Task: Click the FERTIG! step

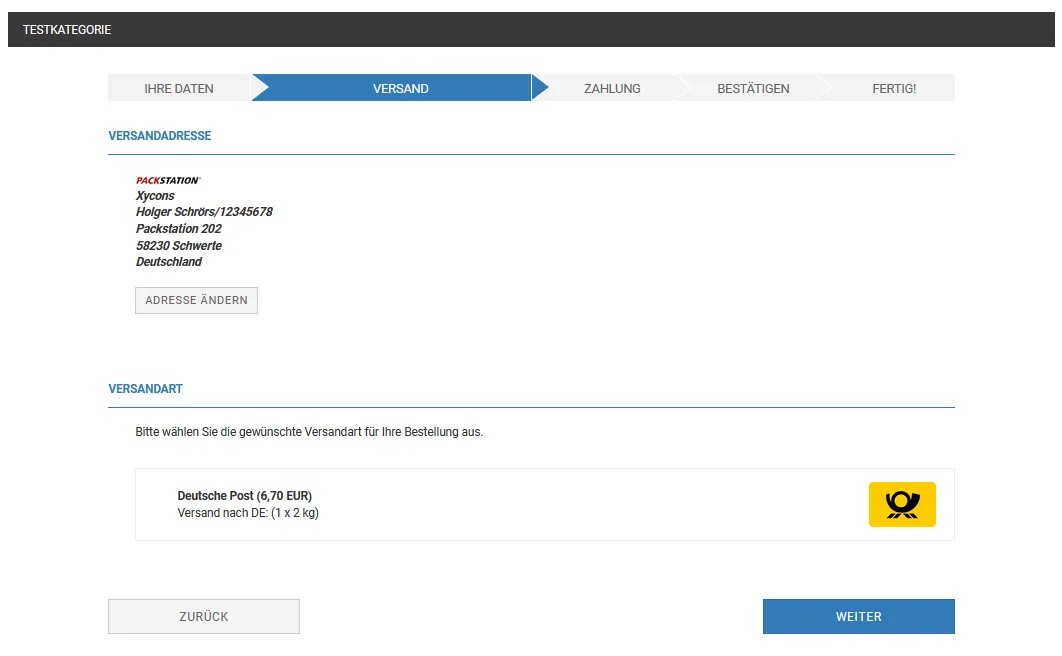Action: 894,88
